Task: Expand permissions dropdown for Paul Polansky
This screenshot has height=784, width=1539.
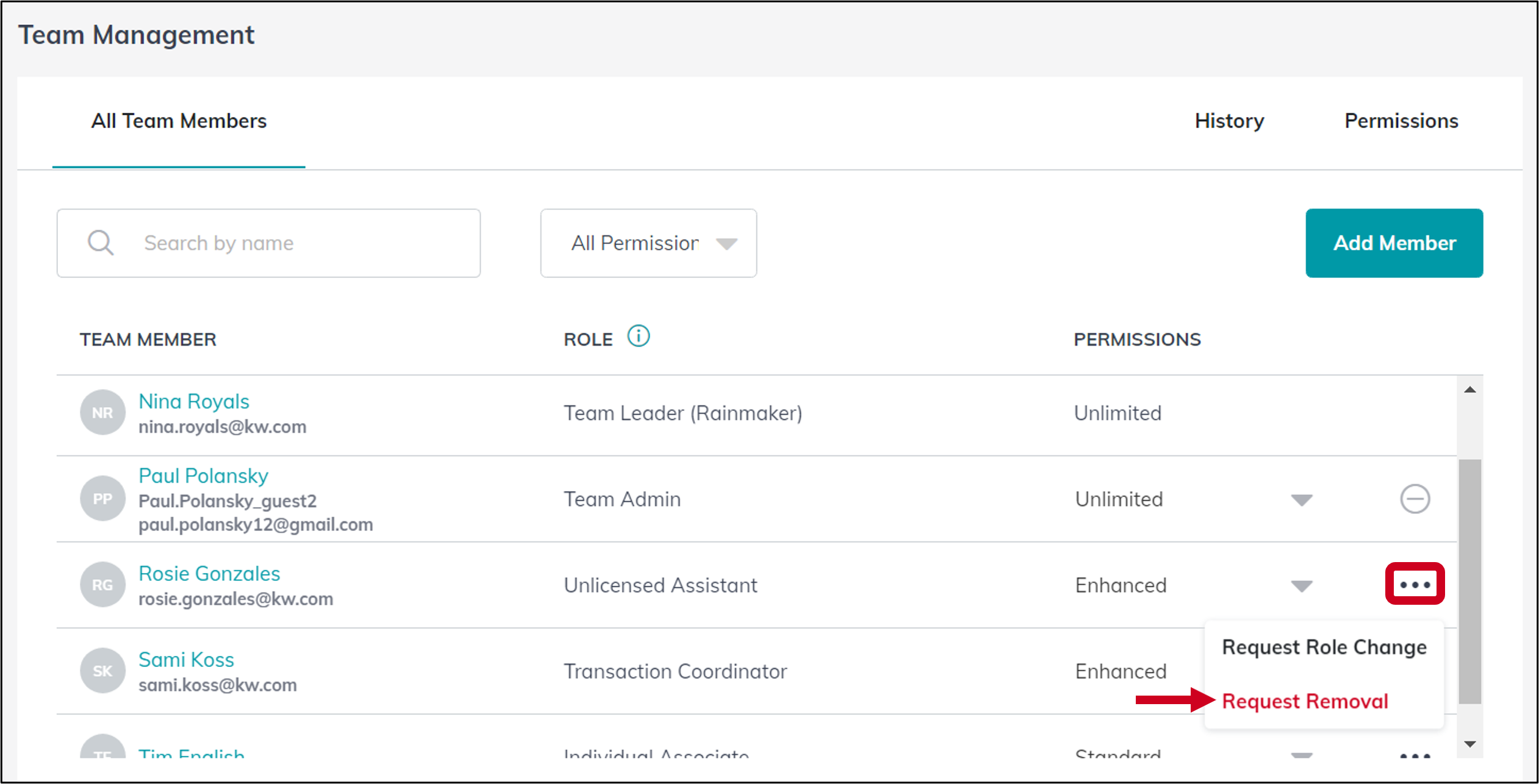Action: [1301, 501]
